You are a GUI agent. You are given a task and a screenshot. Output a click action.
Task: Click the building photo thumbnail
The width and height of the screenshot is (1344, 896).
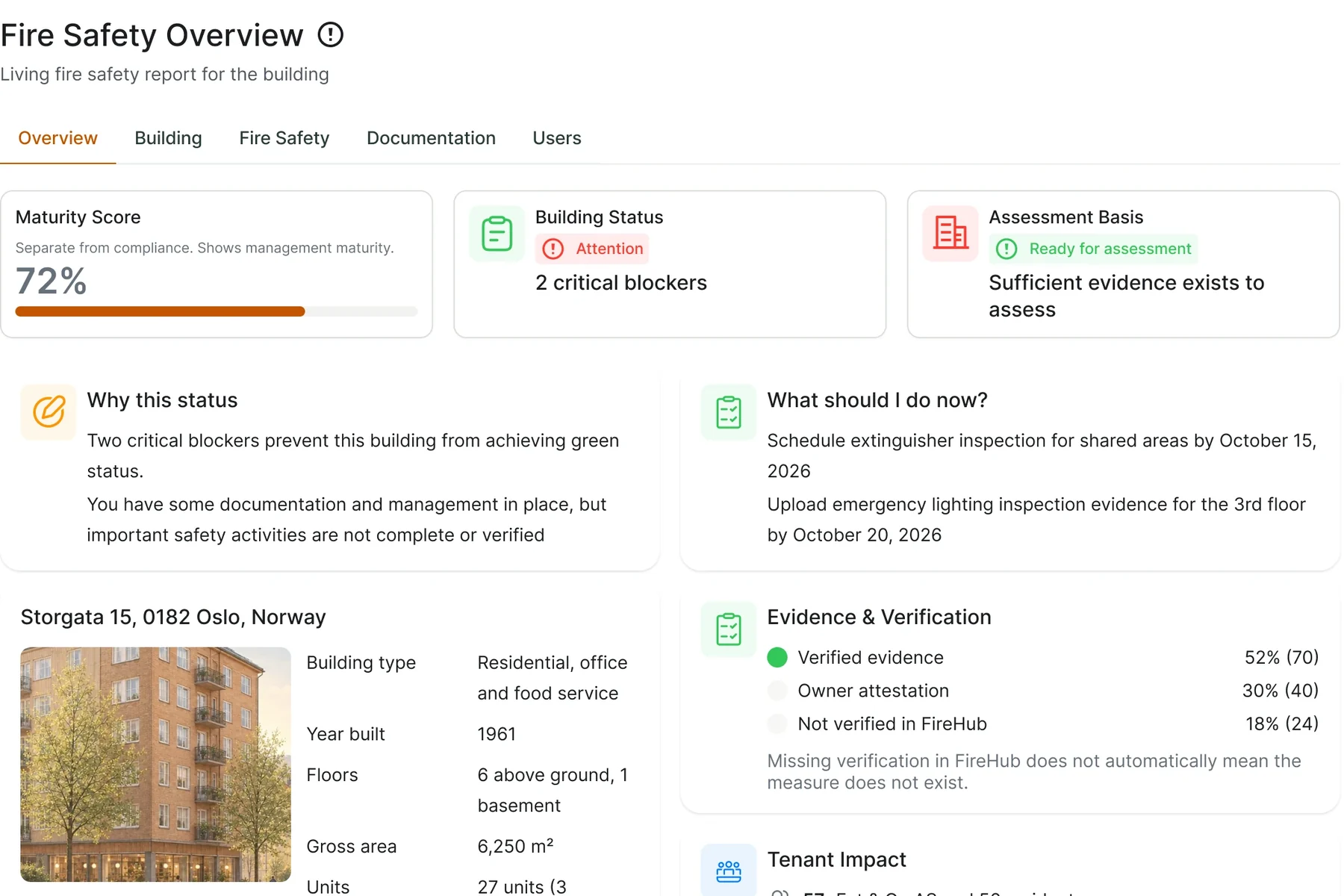point(155,765)
